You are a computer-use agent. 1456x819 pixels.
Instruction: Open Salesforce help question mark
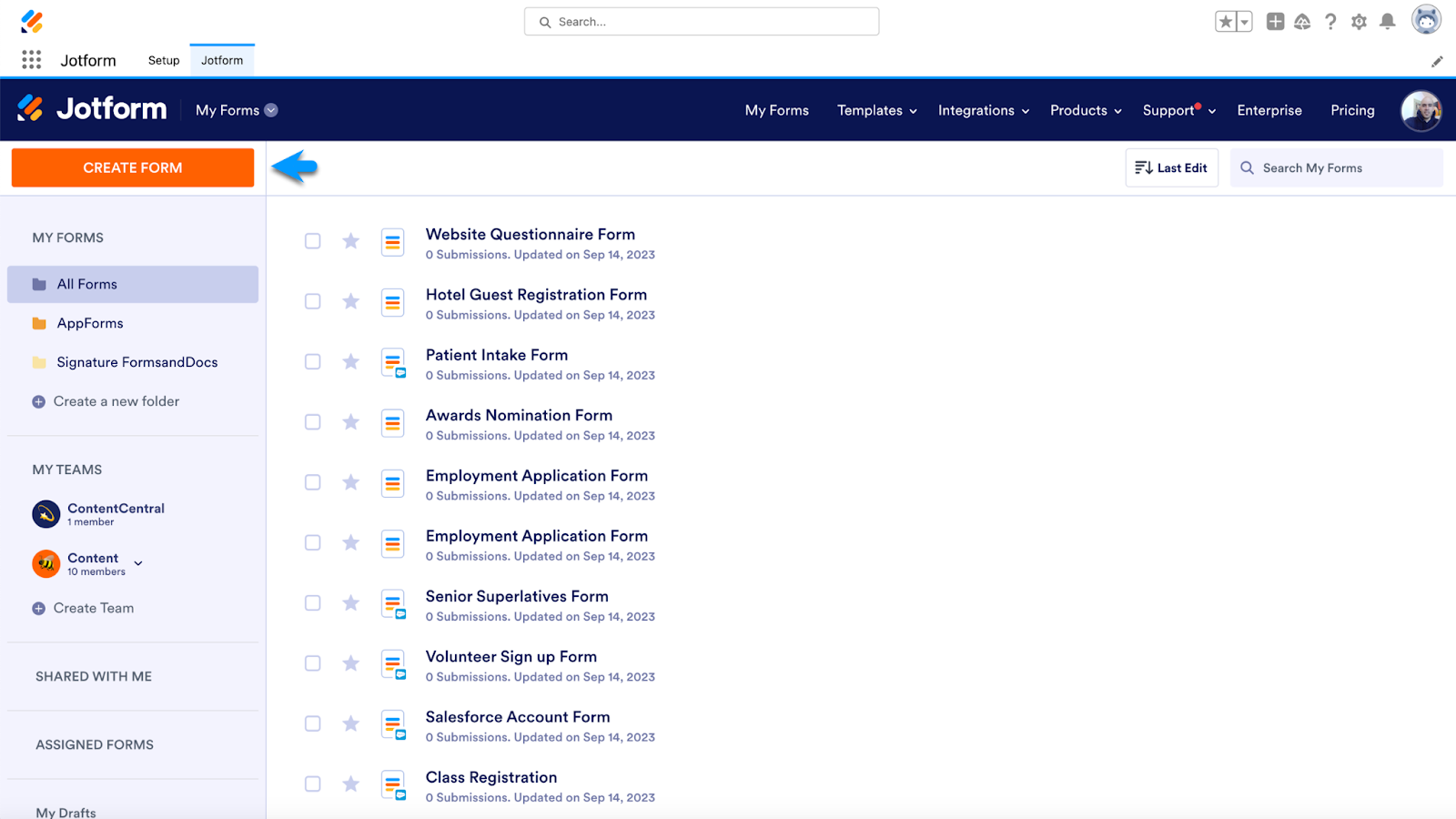(x=1330, y=22)
